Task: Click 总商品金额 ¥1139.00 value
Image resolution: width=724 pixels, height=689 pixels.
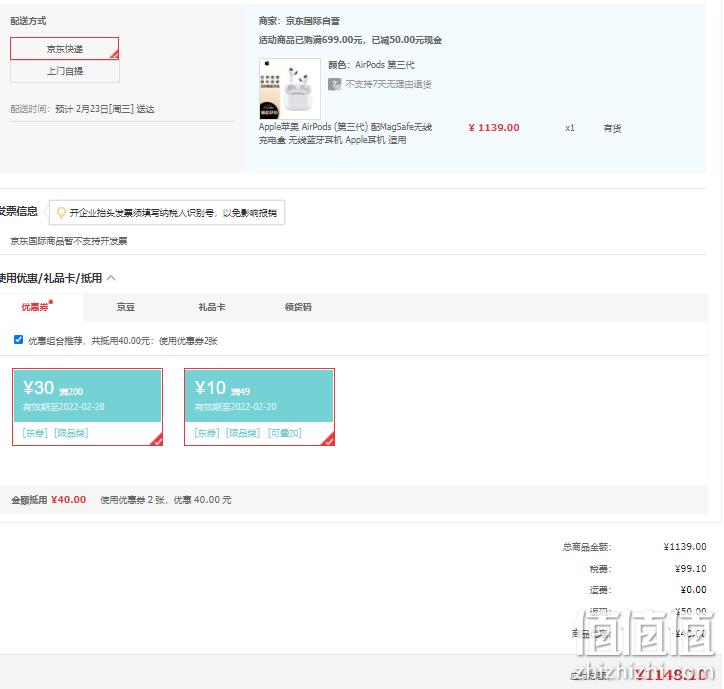Action: point(685,547)
